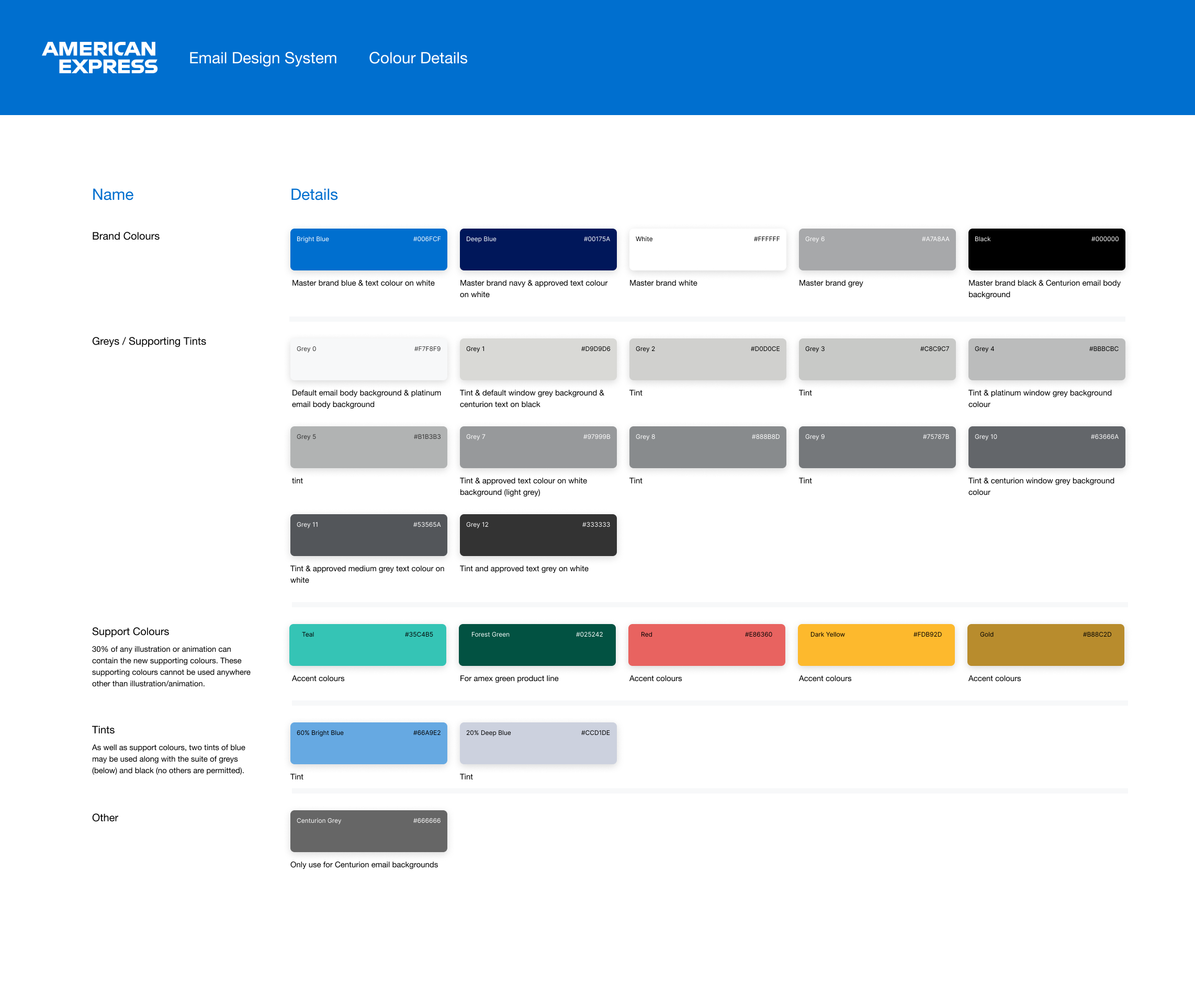Screen dimensions: 1195x1008
Task: Open the Email Design System header link
Action: [263, 58]
